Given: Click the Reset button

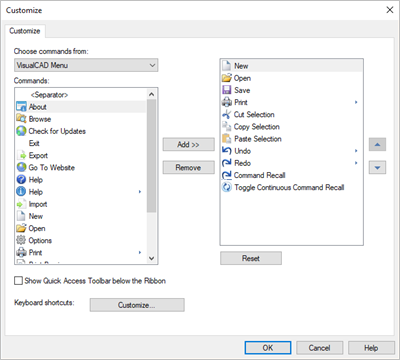Looking at the screenshot, I should tap(251, 258).
